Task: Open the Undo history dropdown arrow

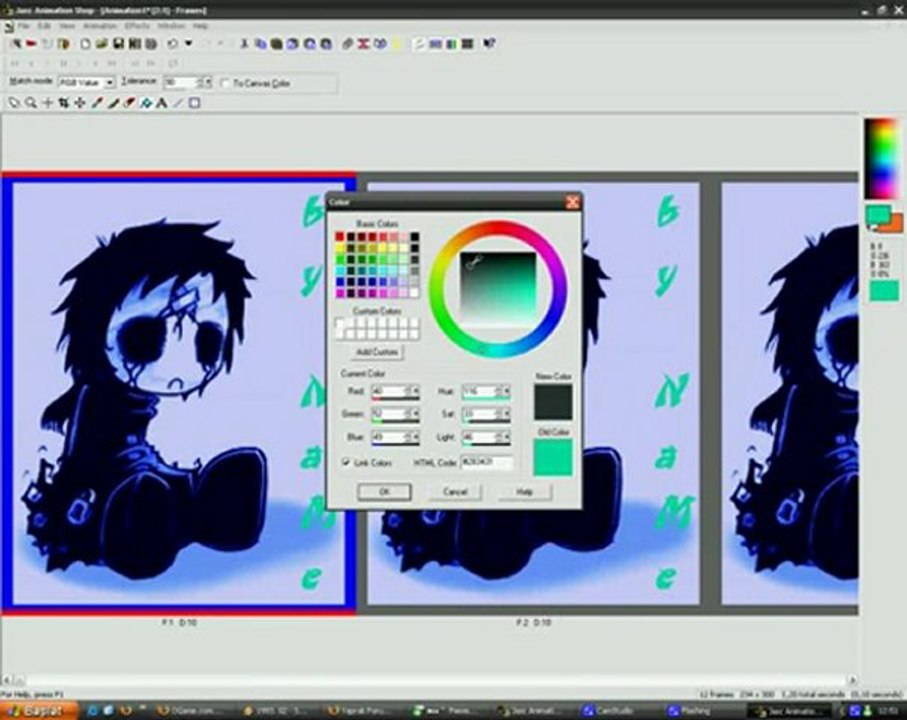Action: tap(189, 44)
